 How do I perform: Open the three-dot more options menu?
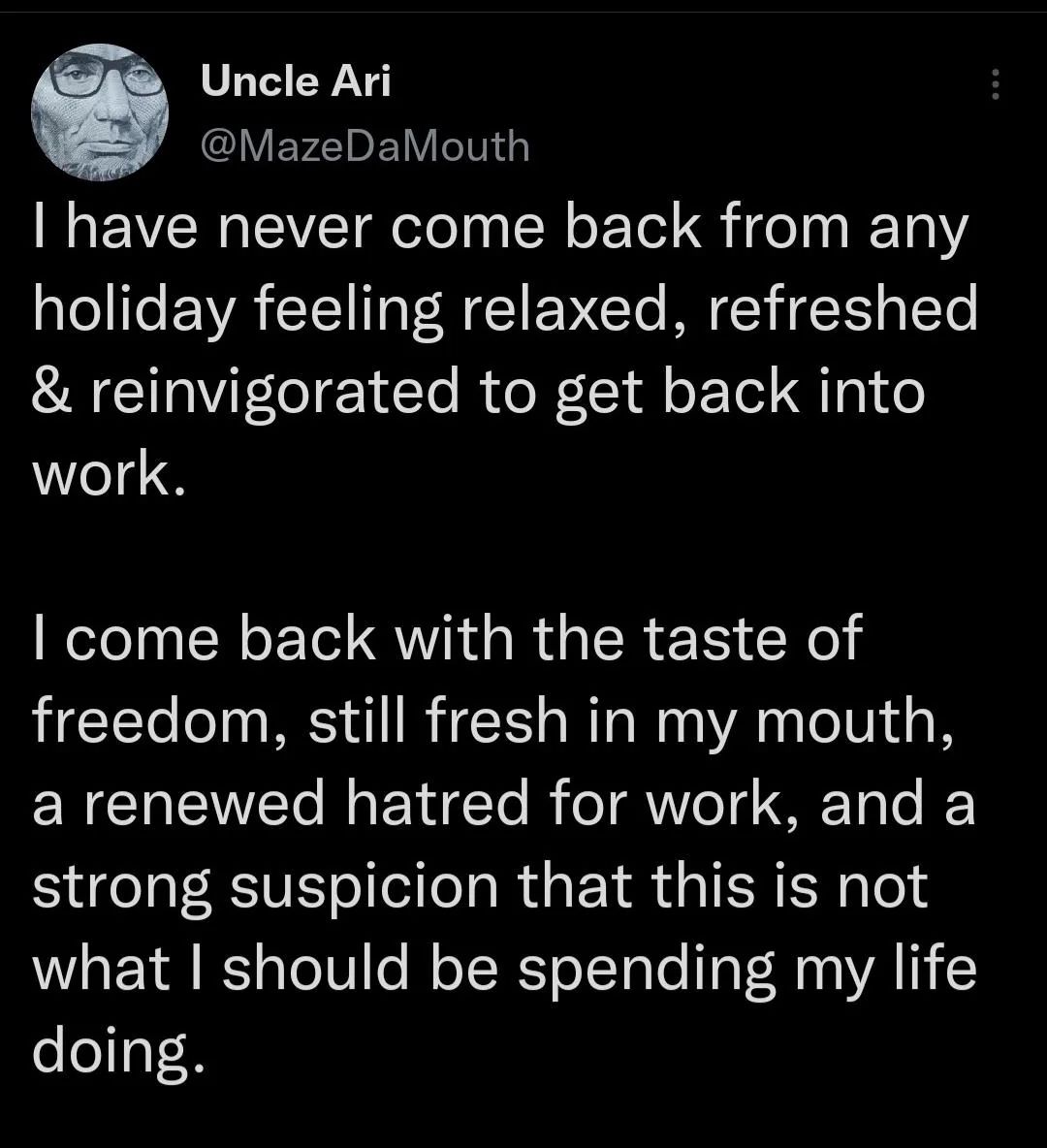point(994,84)
